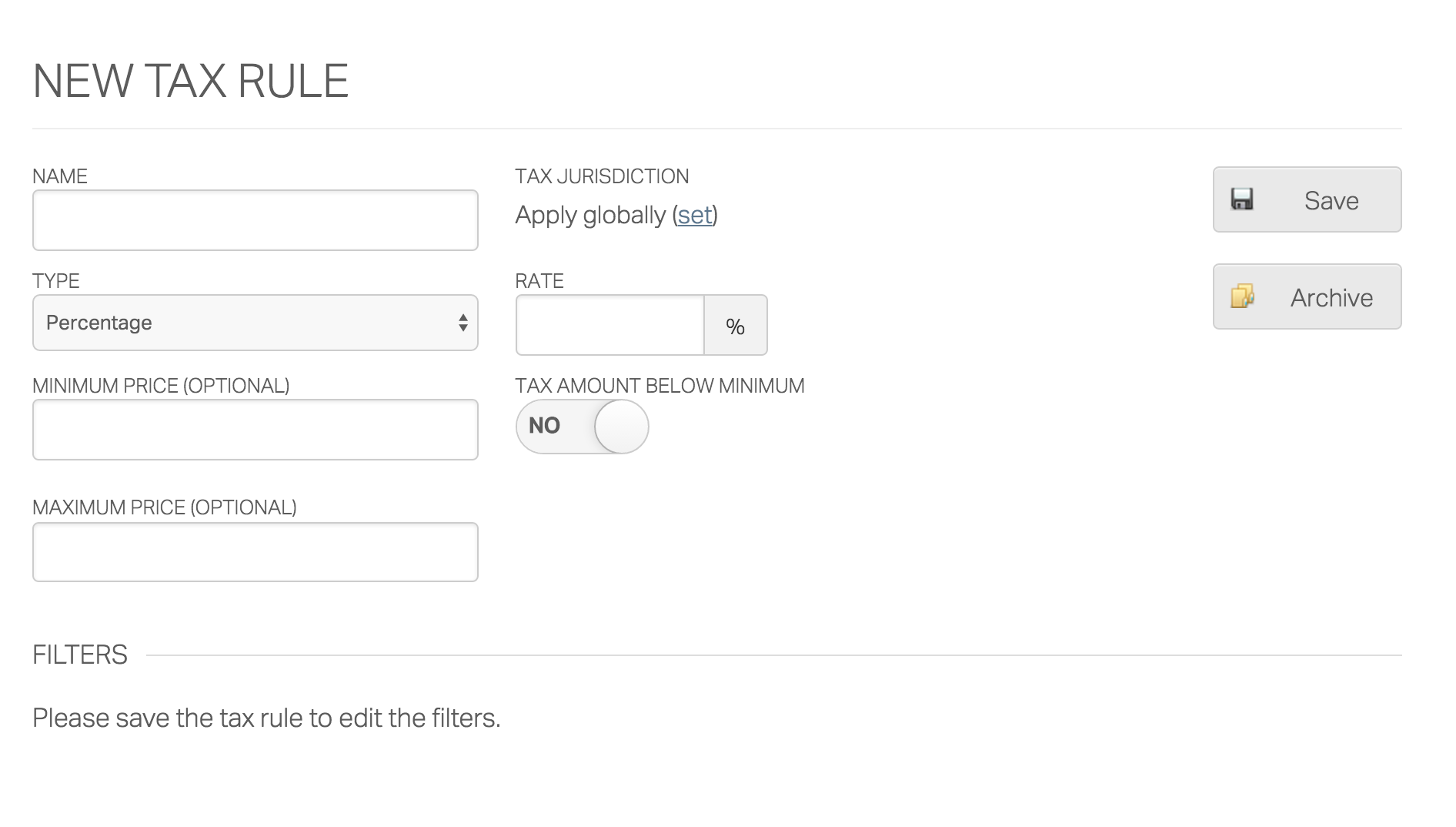Image resolution: width=1456 pixels, height=827 pixels.
Task: Click the TAX JURISDICTION label
Action: [x=603, y=176]
